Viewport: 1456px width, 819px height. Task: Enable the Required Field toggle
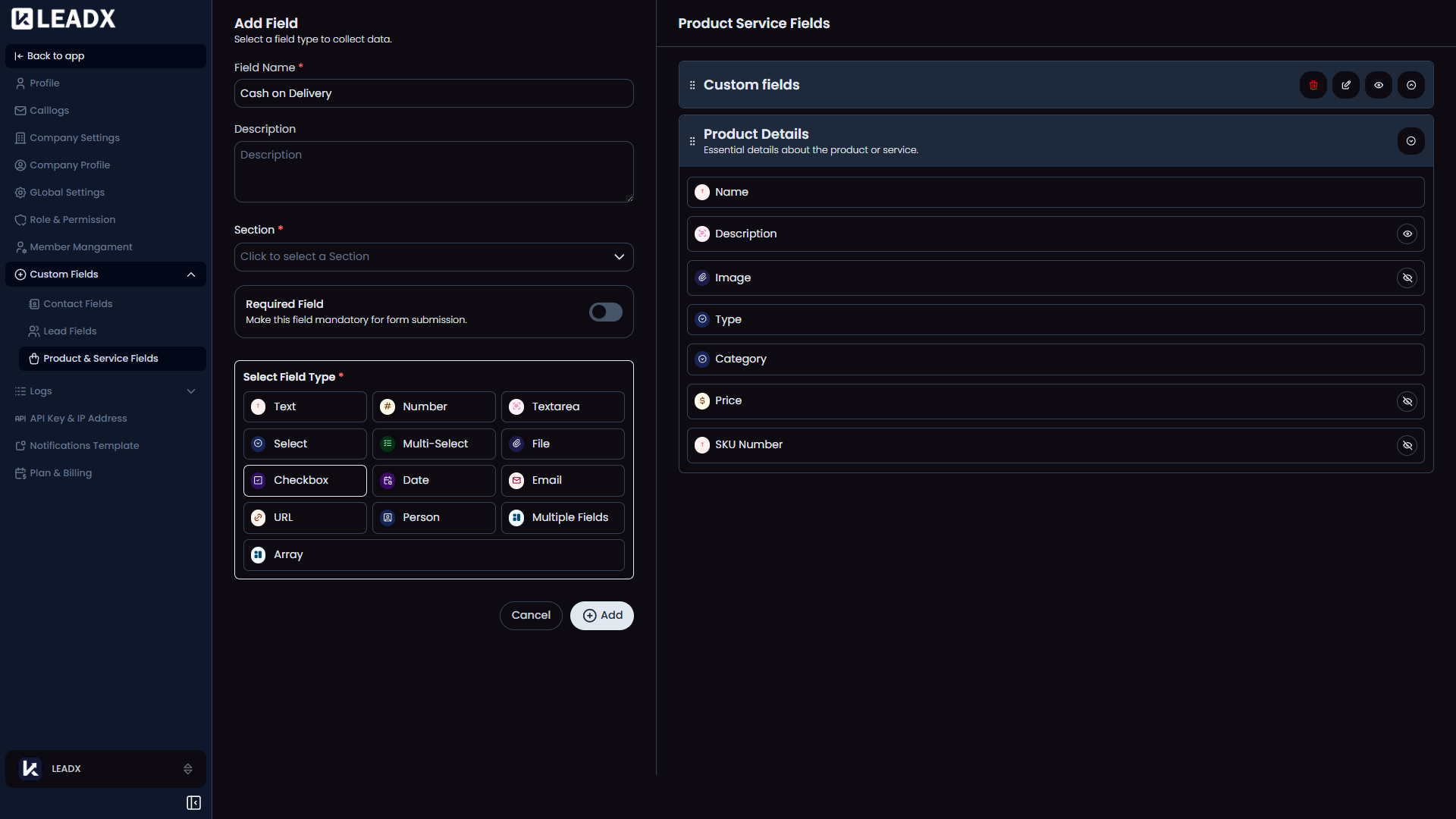pos(605,312)
